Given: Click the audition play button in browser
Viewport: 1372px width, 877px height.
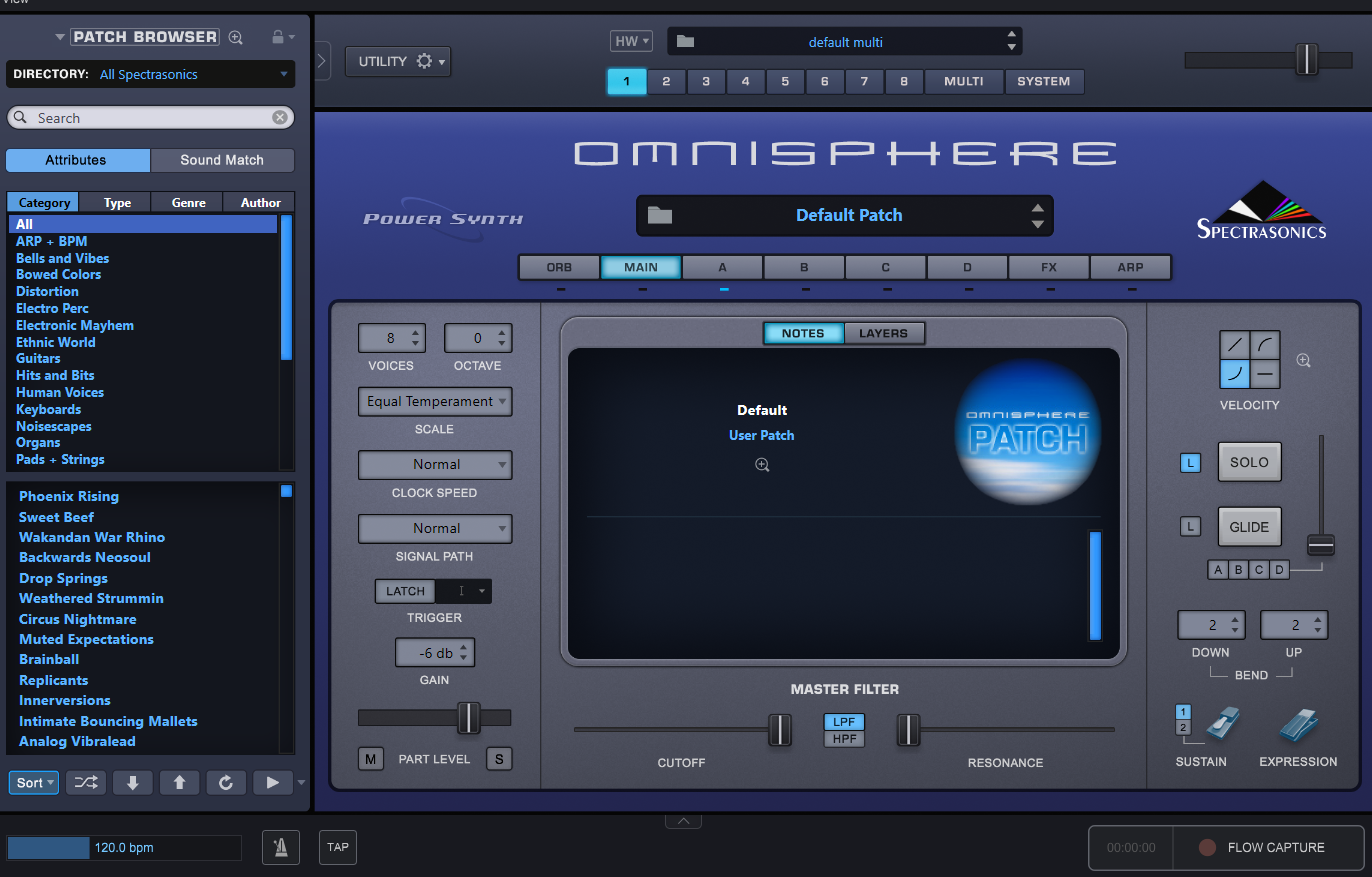Looking at the screenshot, I should point(273,783).
